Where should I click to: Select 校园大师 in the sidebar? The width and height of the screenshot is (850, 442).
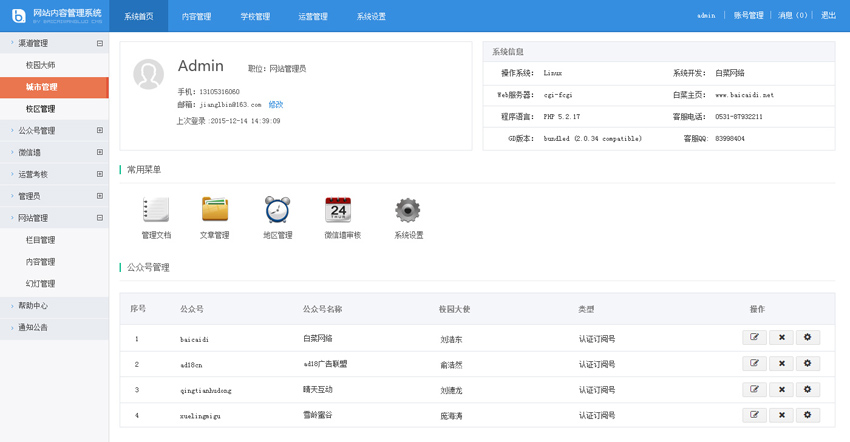coord(41,66)
